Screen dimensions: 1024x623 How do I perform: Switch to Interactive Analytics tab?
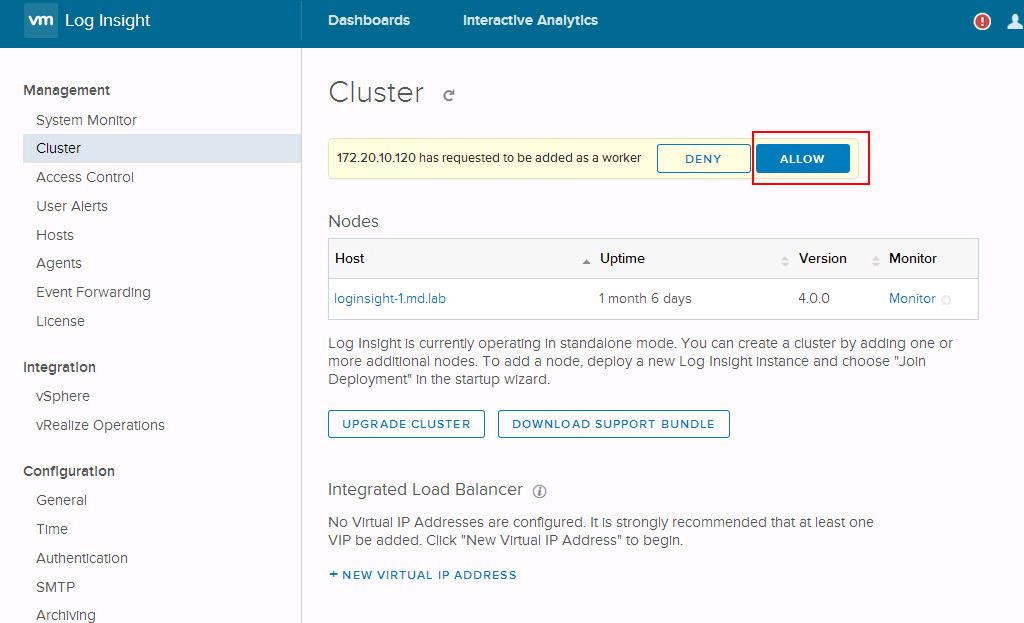click(530, 20)
